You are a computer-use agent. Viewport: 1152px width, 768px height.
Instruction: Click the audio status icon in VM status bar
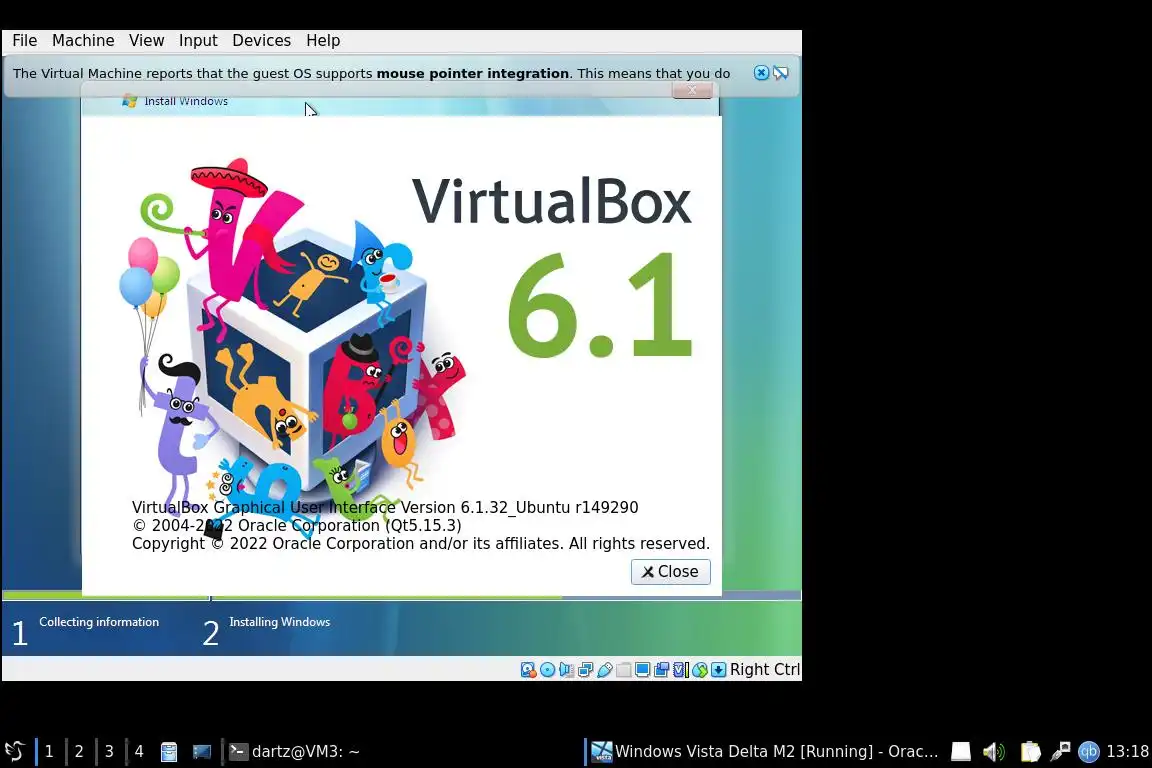tap(566, 670)
